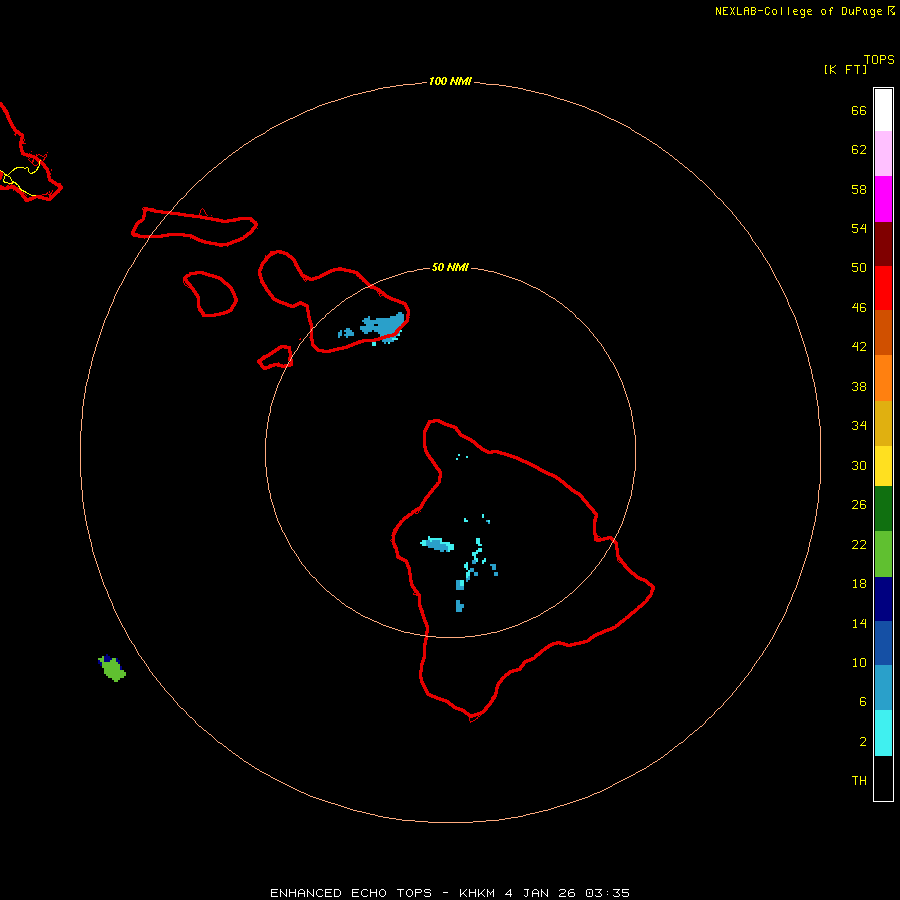Choose the bright red legend color segment
900x900 pixels.
coord(883,288)
